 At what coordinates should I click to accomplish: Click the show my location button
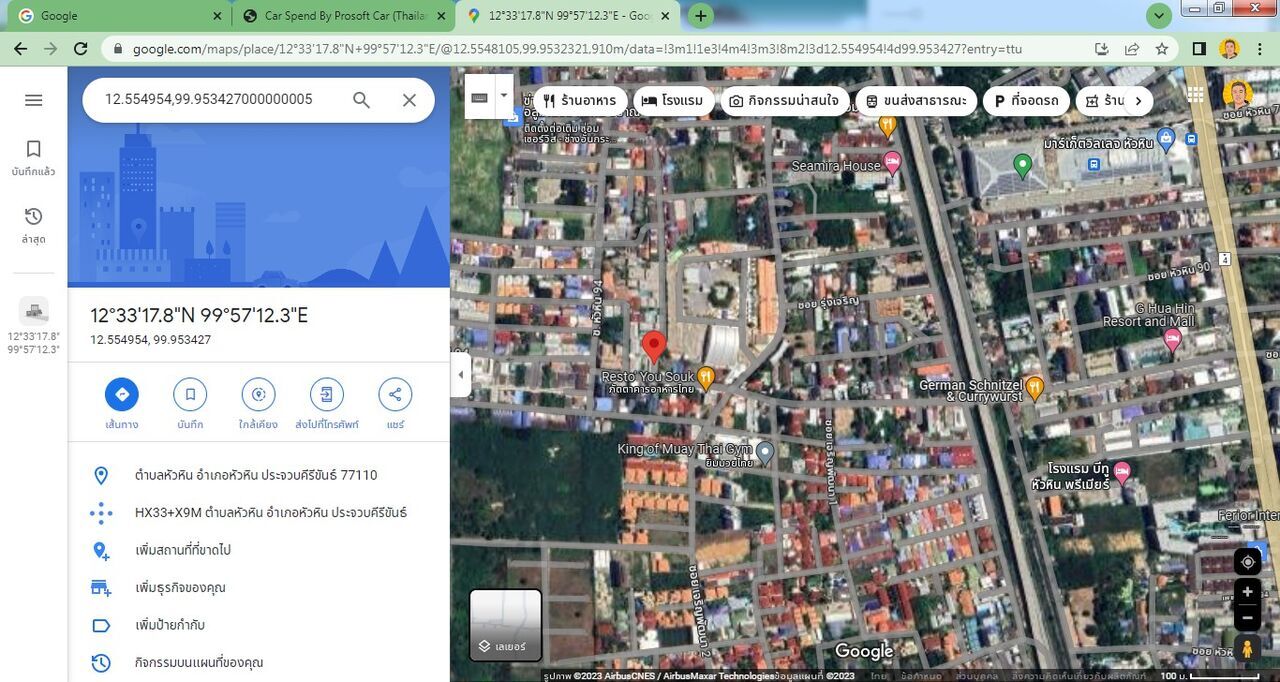point(1247,562)
